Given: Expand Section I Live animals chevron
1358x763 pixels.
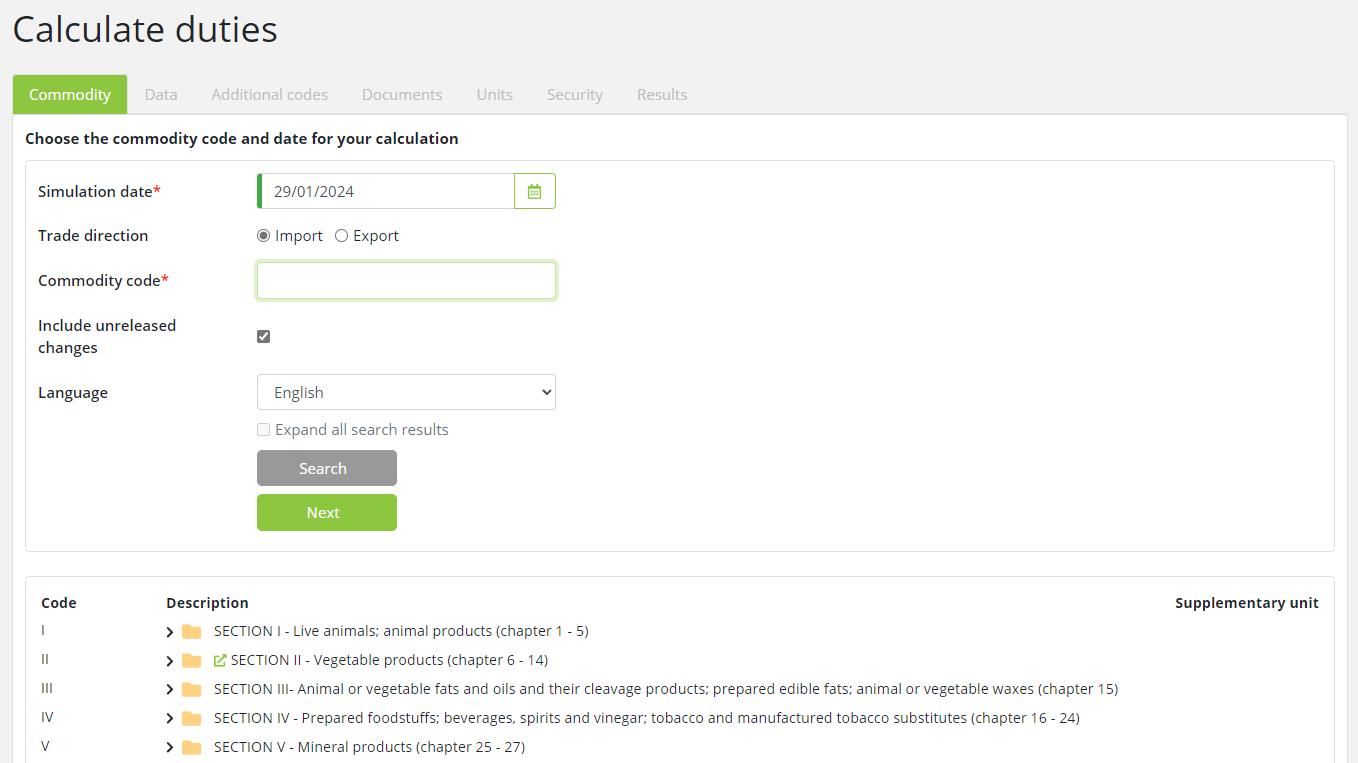Looking at the screenshot, I should tap(170, 632).
